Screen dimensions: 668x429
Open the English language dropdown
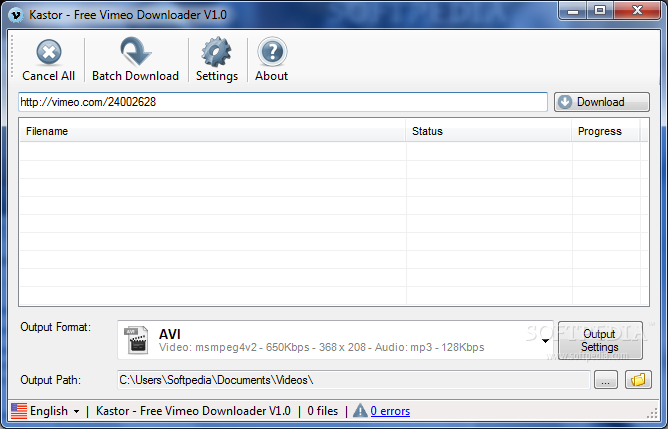[x=55, y=411]
